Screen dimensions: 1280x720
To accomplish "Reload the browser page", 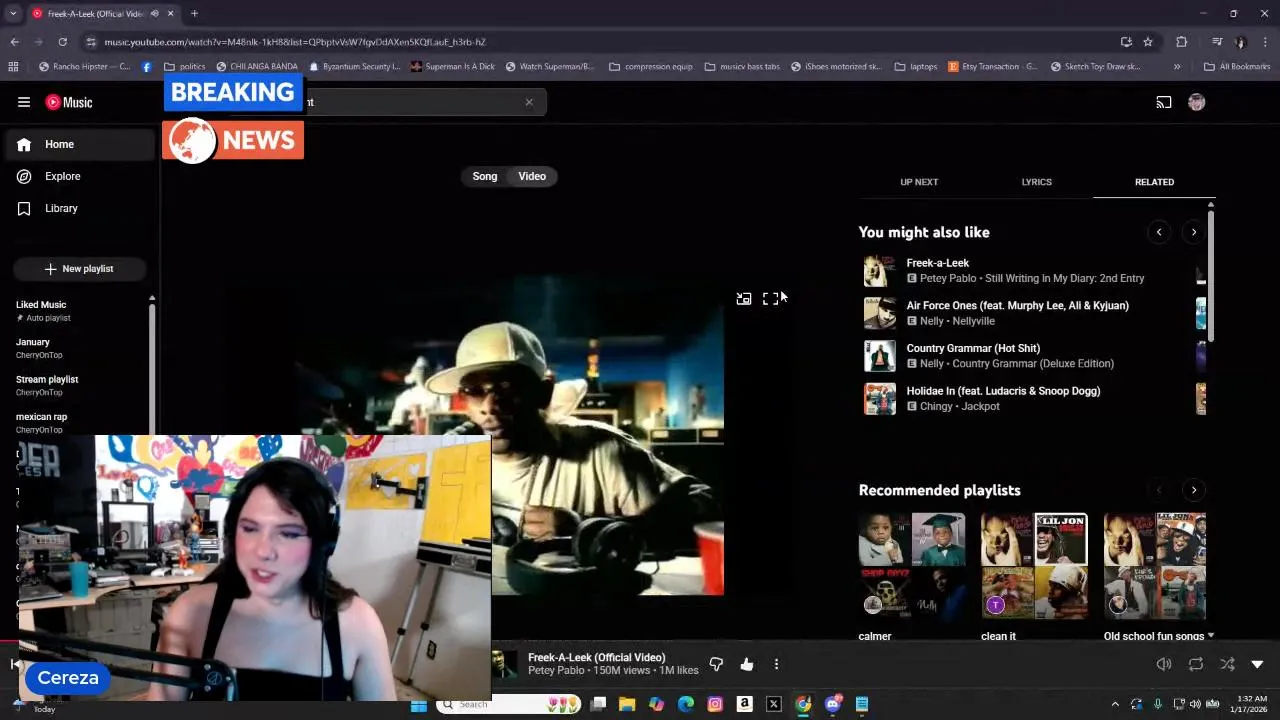I will coord(62,42).
